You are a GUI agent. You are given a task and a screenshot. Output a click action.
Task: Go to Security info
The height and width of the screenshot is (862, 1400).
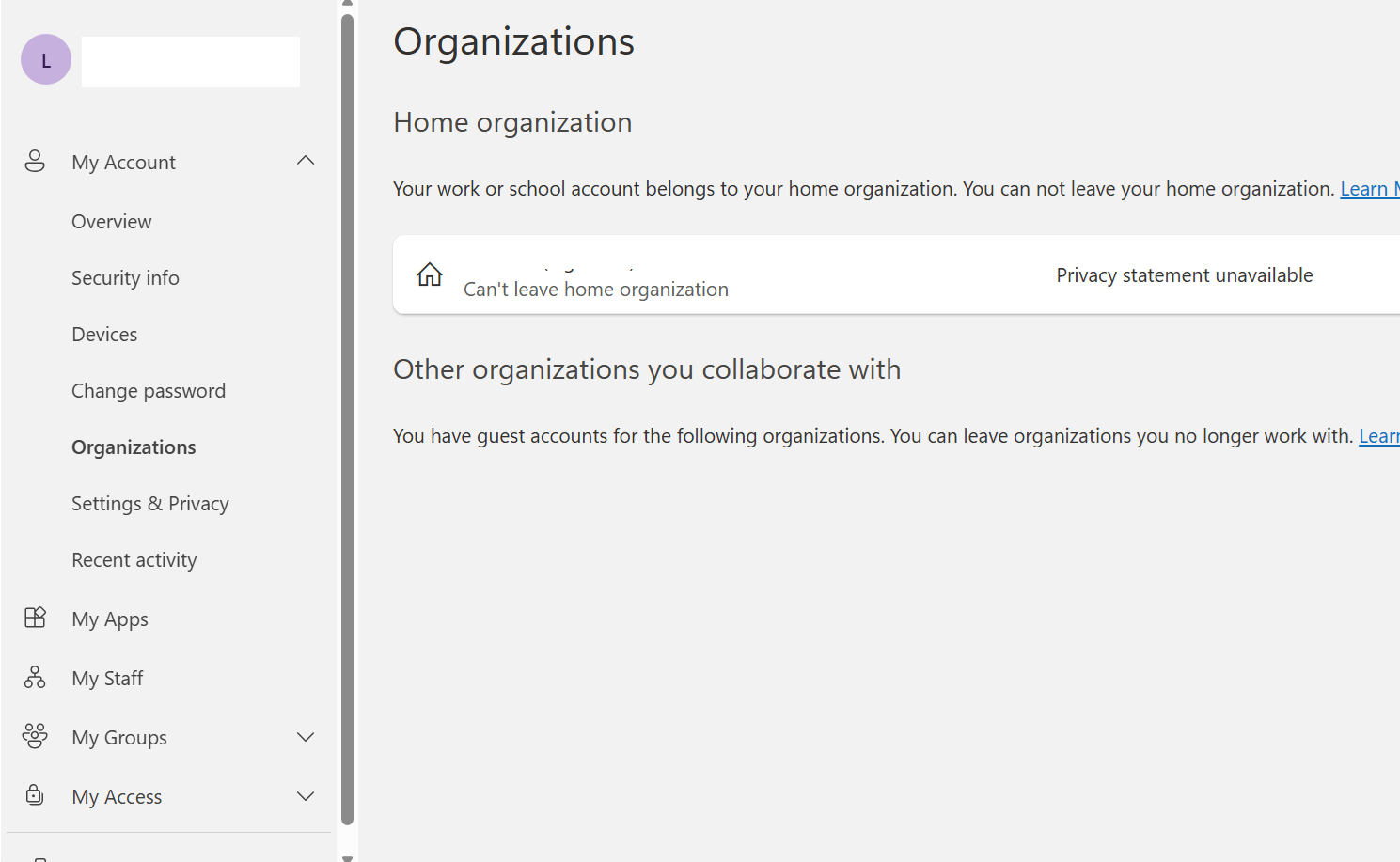pyautogui.click(x=125, y=278)
